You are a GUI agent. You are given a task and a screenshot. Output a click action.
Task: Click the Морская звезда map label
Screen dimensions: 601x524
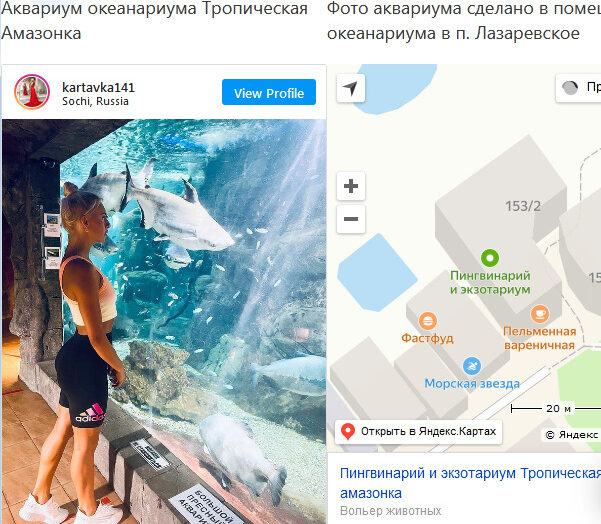(472, 384)
